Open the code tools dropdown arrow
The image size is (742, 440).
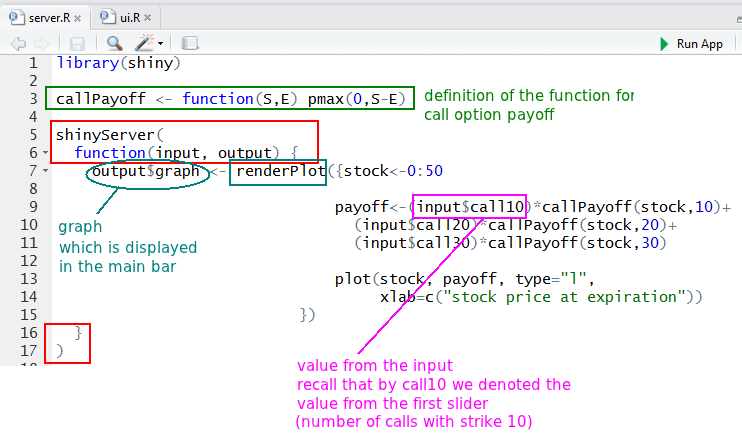(x=161, y=45)
